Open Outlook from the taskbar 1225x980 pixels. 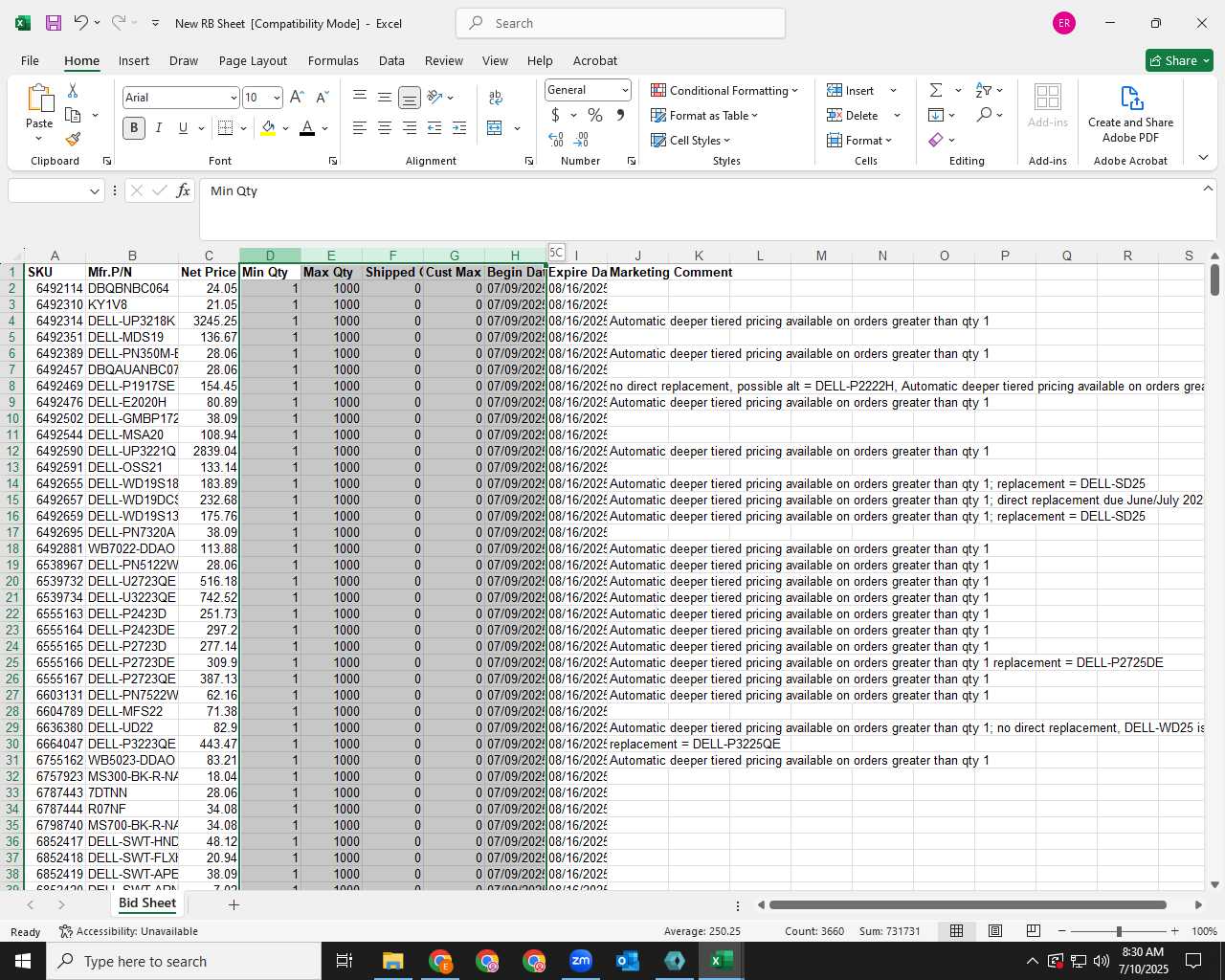tap(628, 961)
